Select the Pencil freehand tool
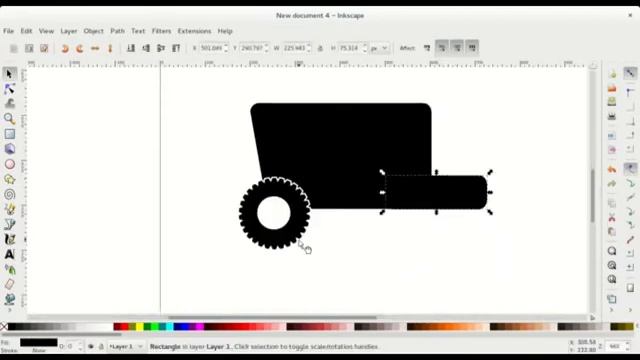The height and width of the screenshot is (360, 640). tap(9, 209)
